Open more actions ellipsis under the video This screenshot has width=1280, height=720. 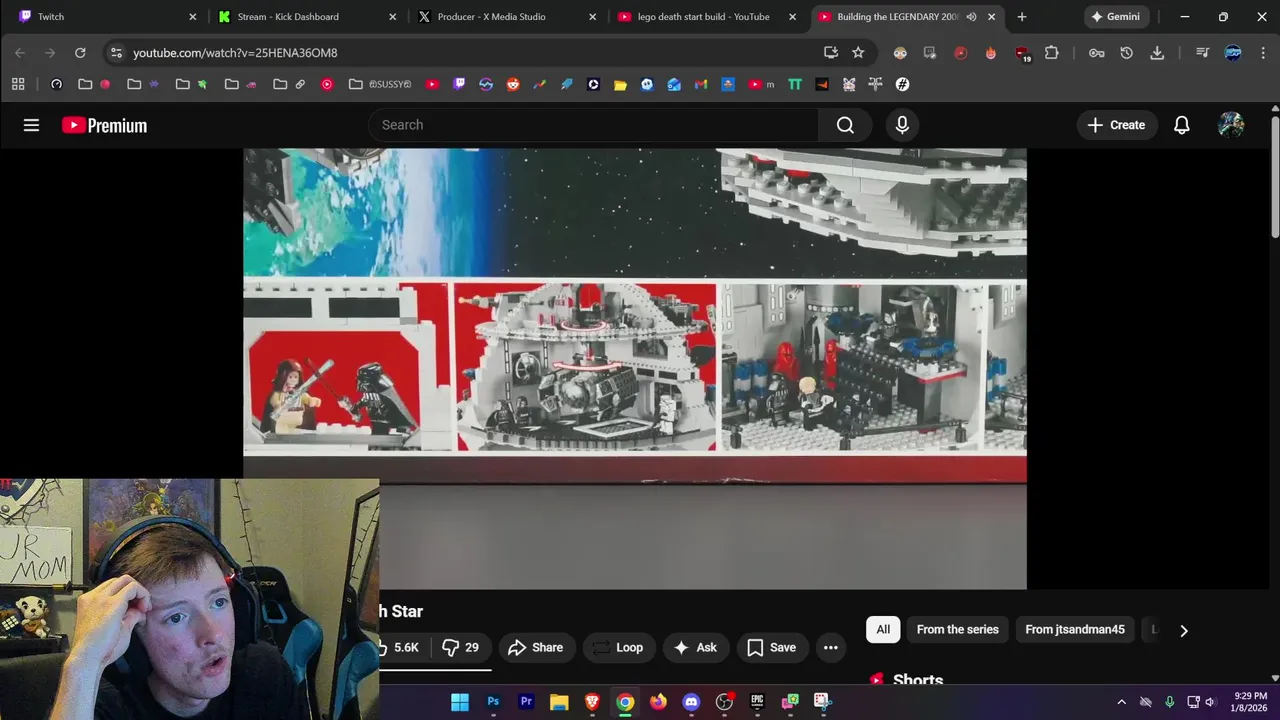pyautogui.click(x=830, y=647)
